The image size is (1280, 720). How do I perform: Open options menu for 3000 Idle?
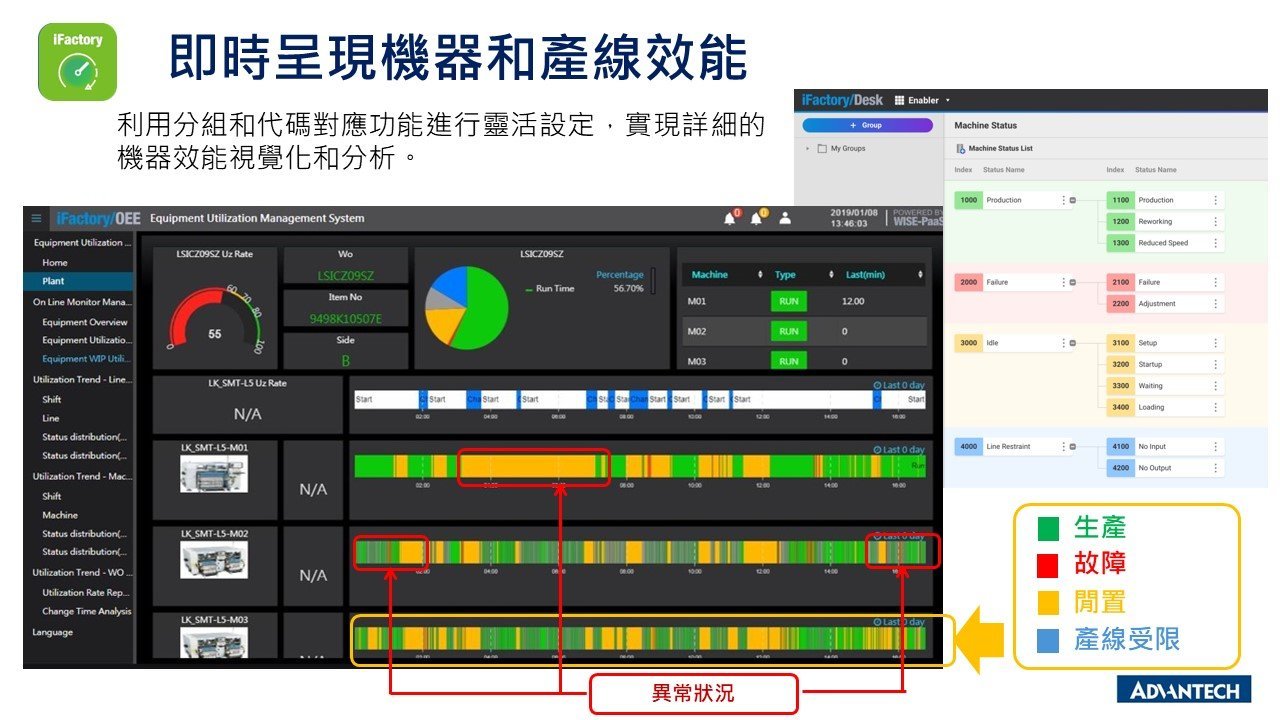coord(1063,343)
